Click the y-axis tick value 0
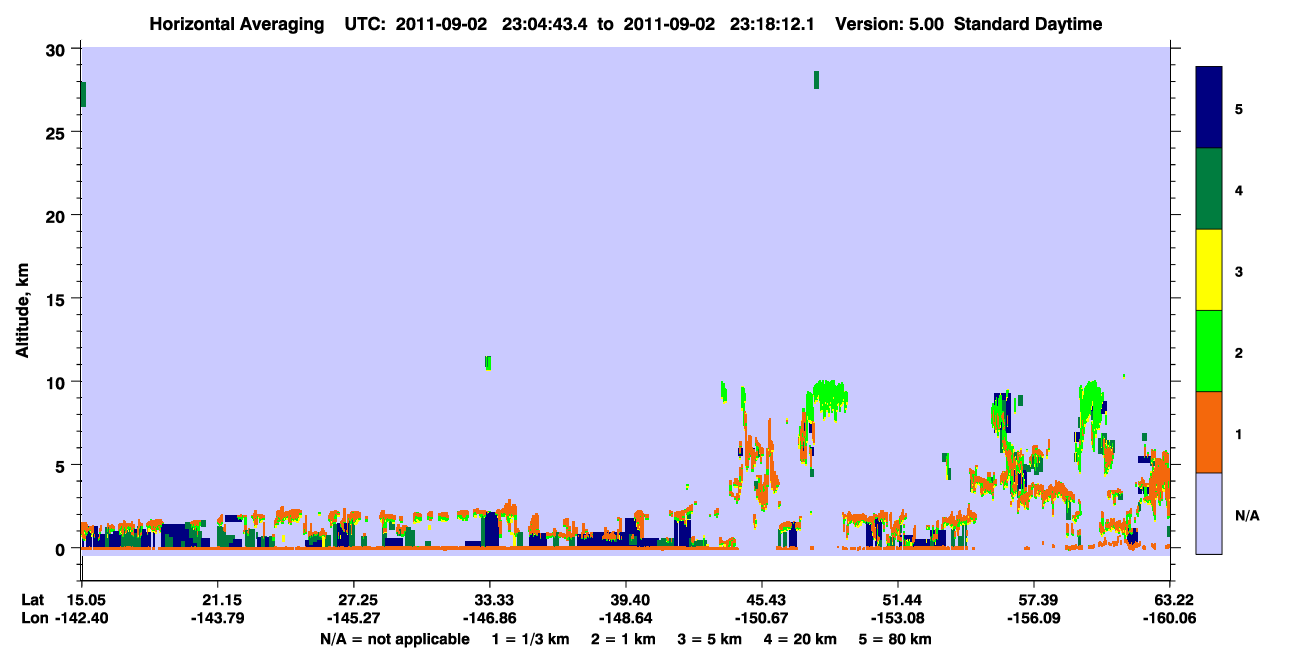The image size is (1300, 667). (x=62, y=548)
